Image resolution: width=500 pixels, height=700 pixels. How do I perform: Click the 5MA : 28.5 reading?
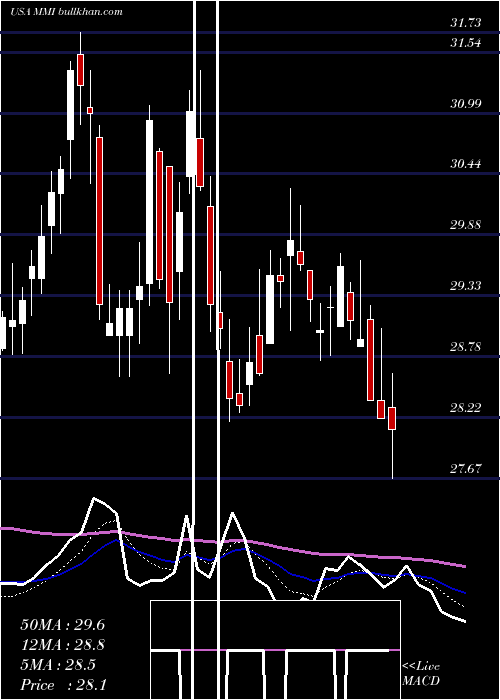tap(58, 665)
